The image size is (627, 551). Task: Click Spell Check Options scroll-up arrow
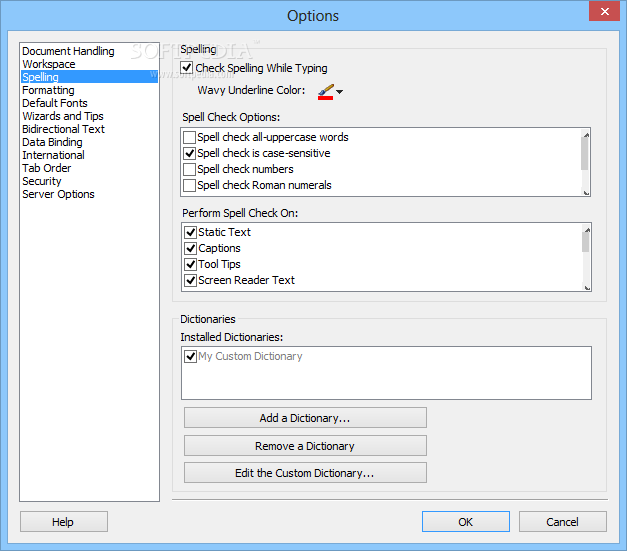586,135
